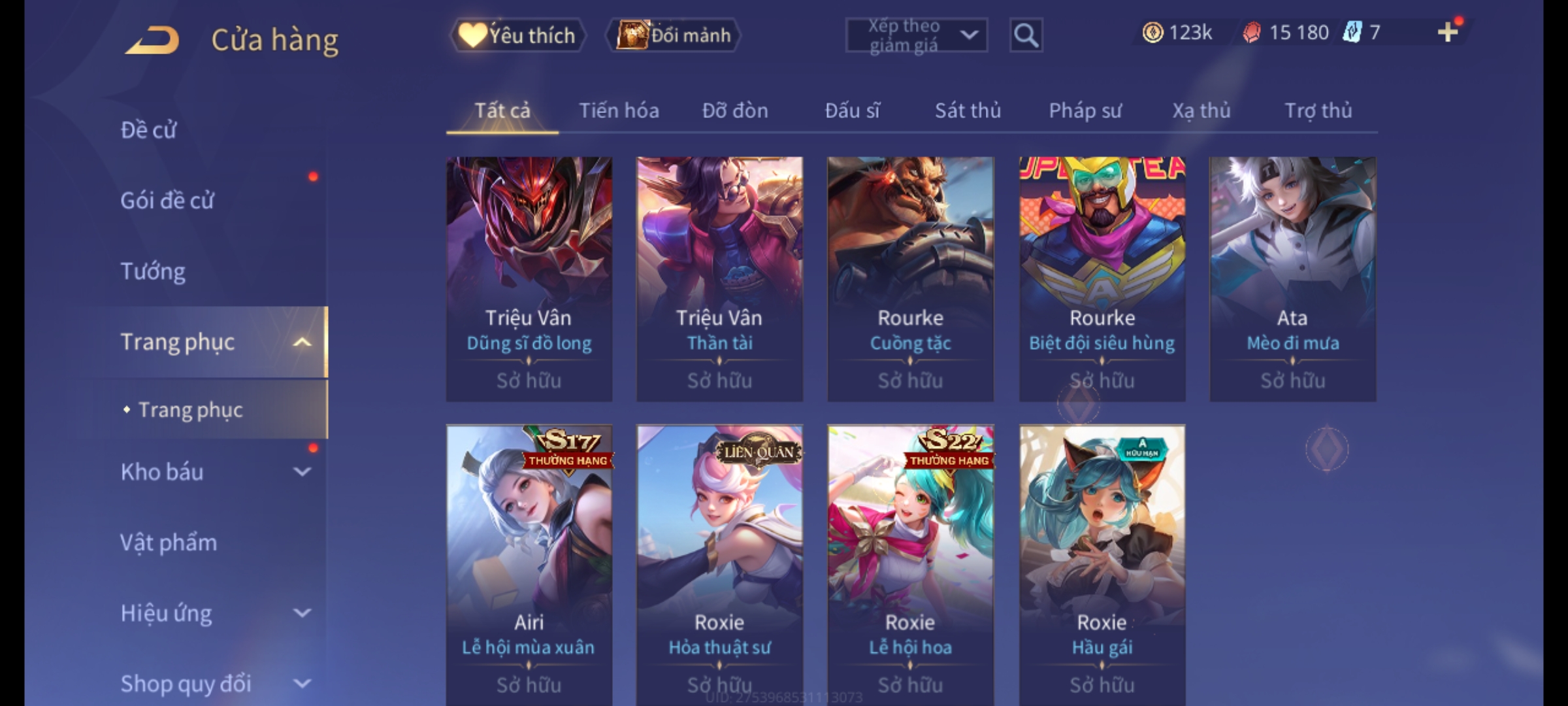Open the Xếp theo giảm giá dropdown
1568x706 pixels.
916,35
